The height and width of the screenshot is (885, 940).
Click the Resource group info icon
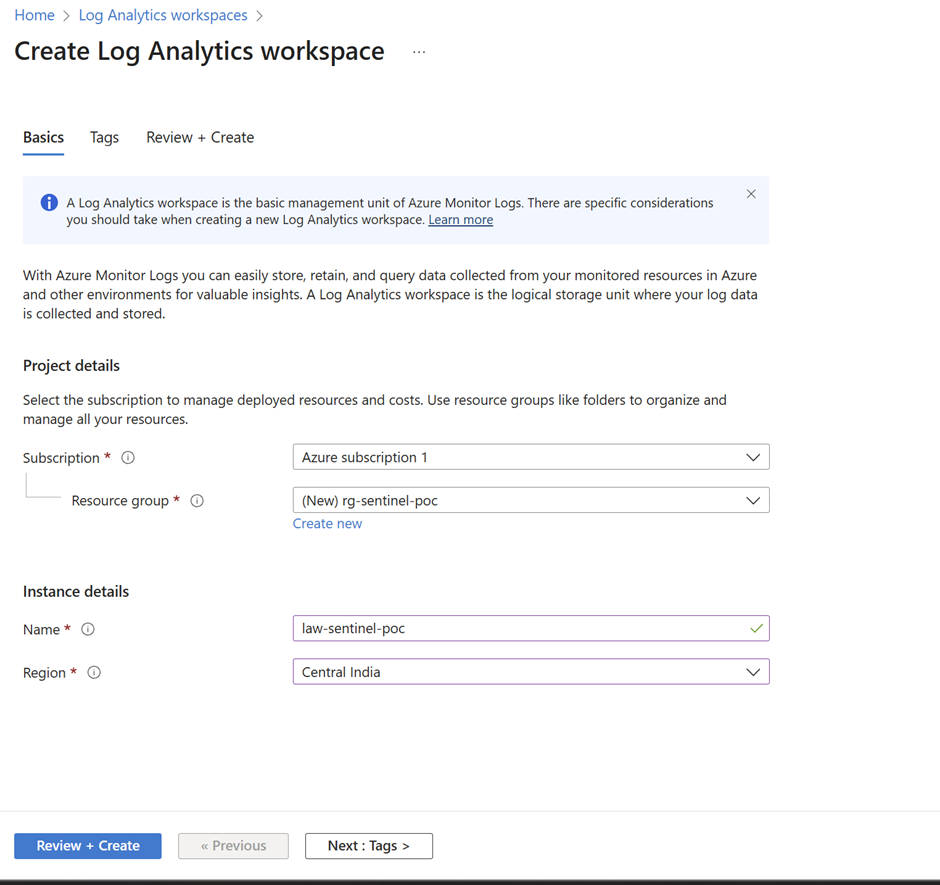point(197,501)
